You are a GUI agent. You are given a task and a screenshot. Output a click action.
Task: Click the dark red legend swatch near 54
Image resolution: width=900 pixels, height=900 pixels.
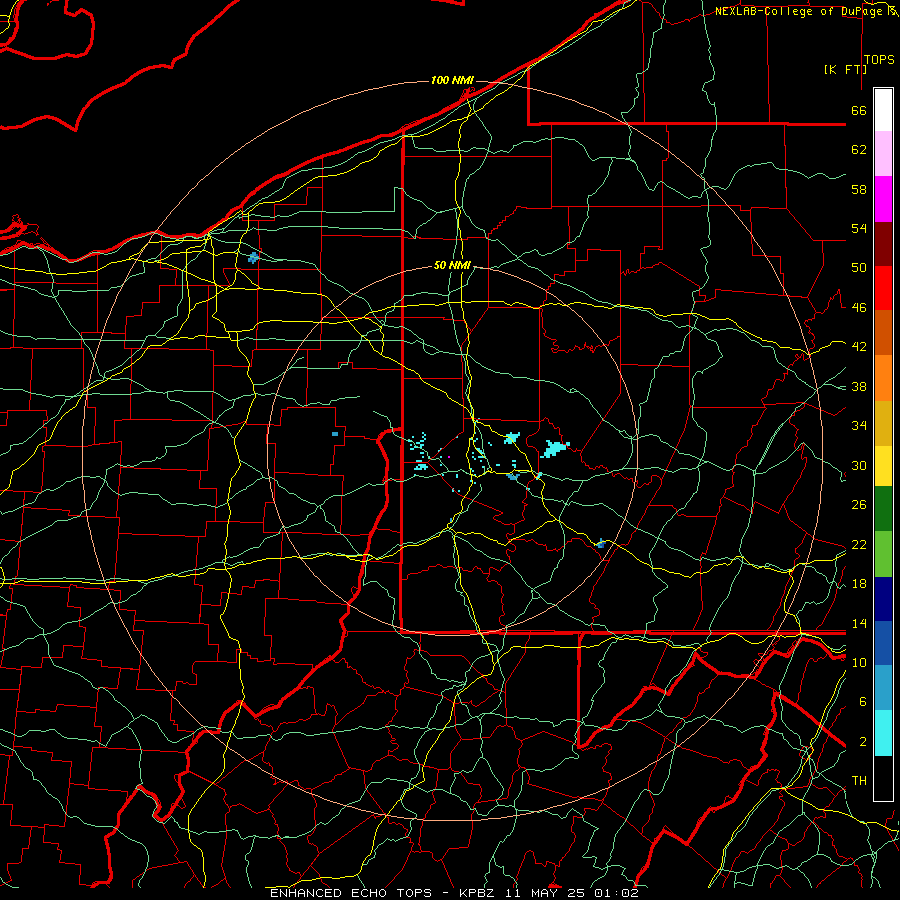883,244
